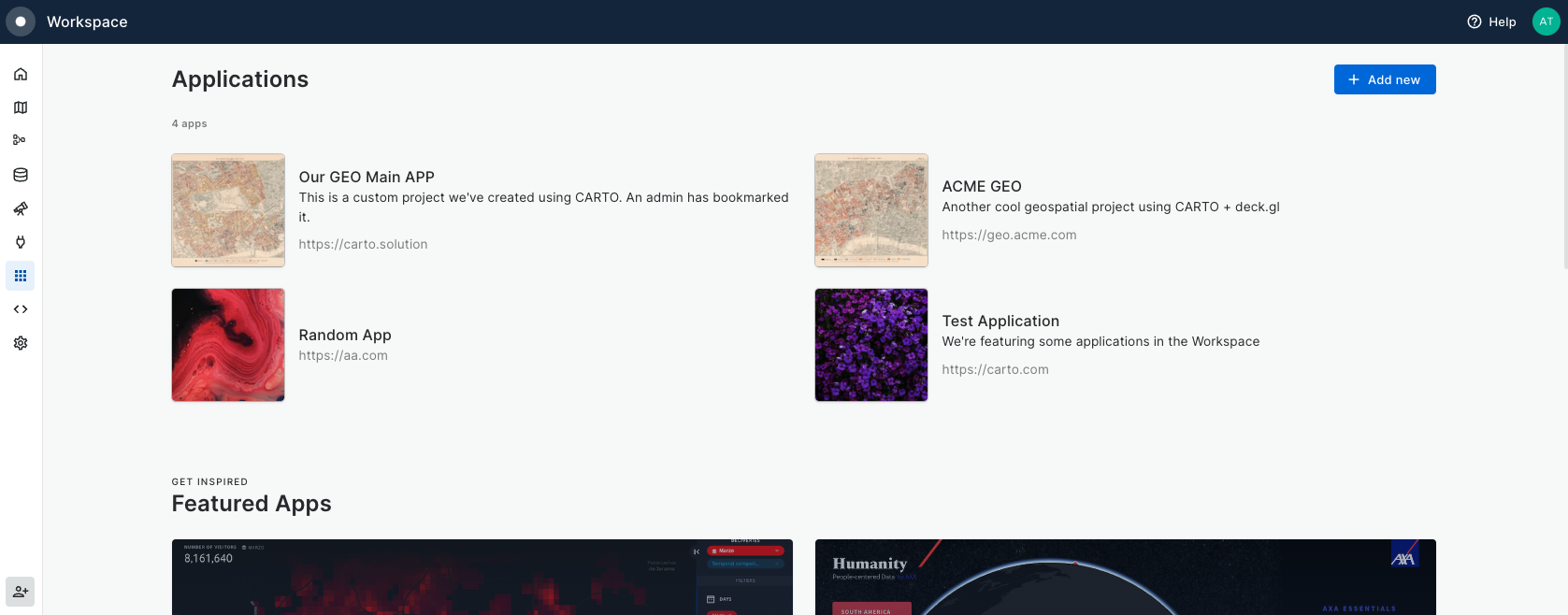Open the Connections plug icon
This screenshot has width=1568, height=615.
[21, 242]
